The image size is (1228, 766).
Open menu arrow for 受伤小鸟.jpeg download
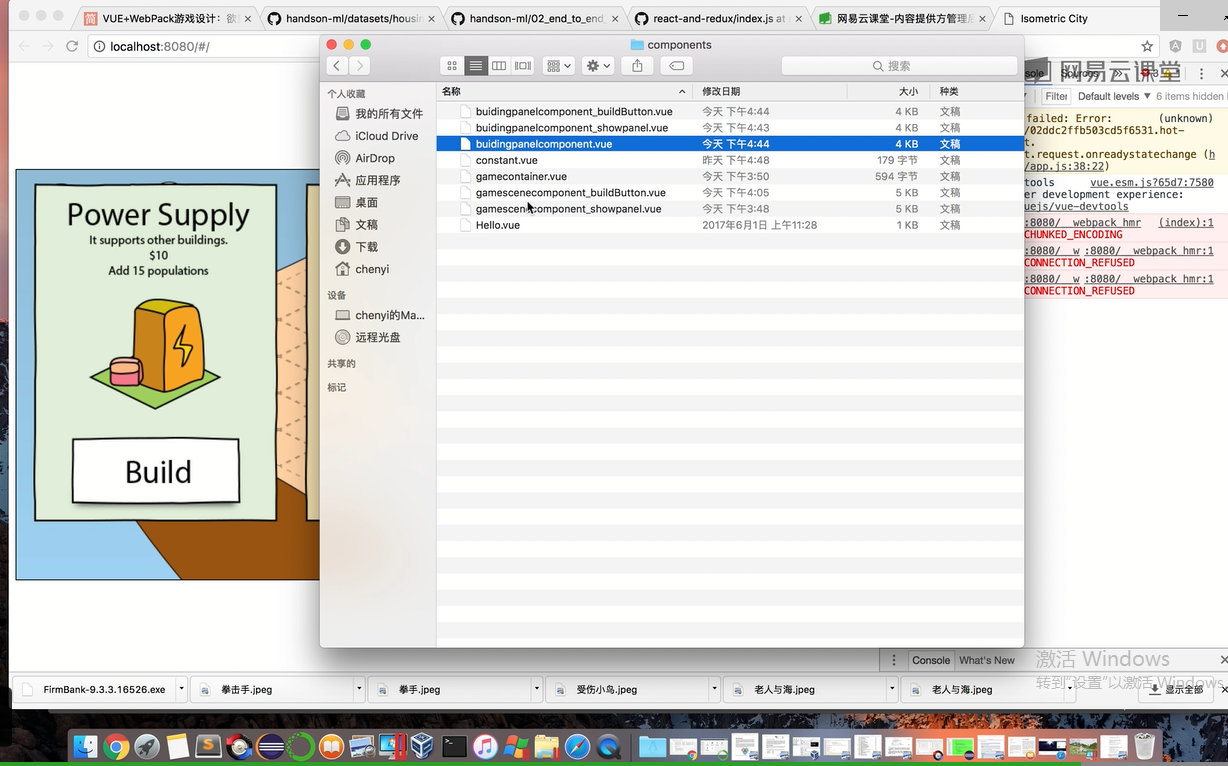715,689
